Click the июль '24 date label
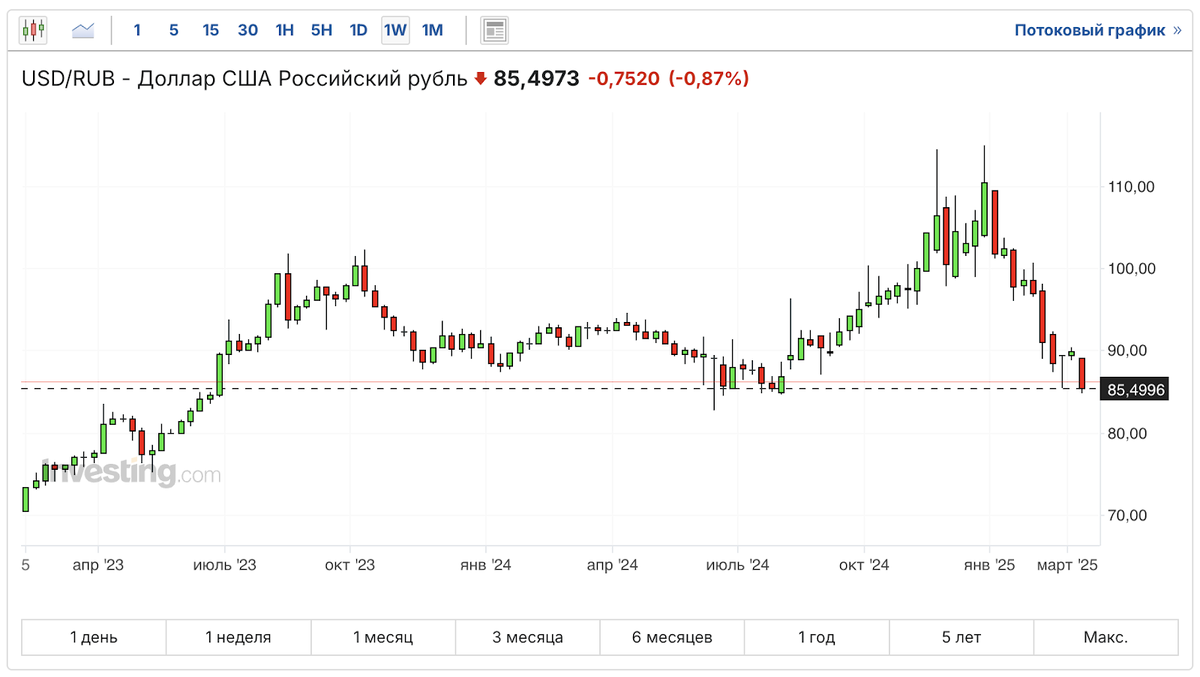1200x677 pixels. pos(738,565)
